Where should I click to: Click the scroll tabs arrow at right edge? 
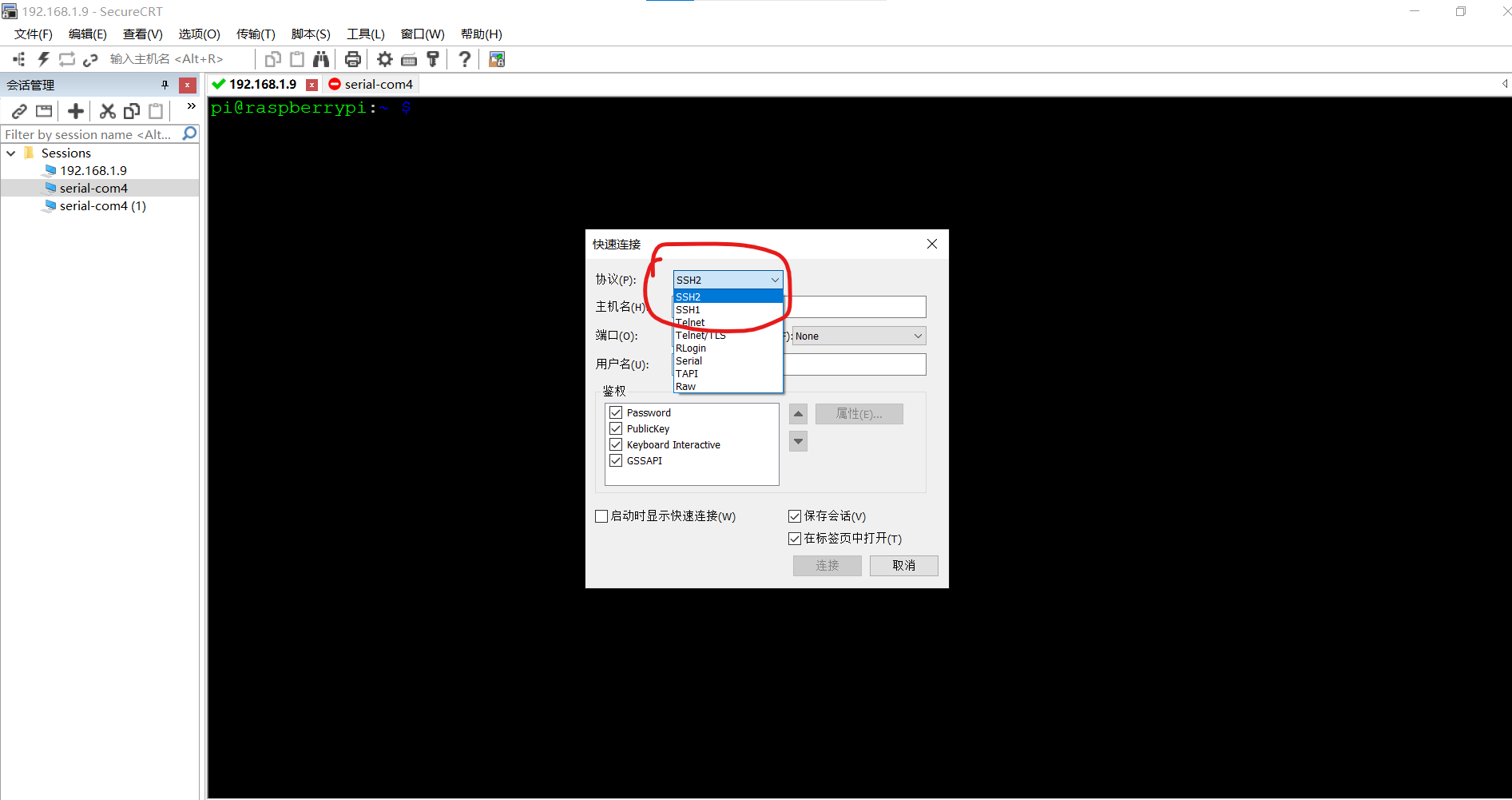(x=1505, y=84)
